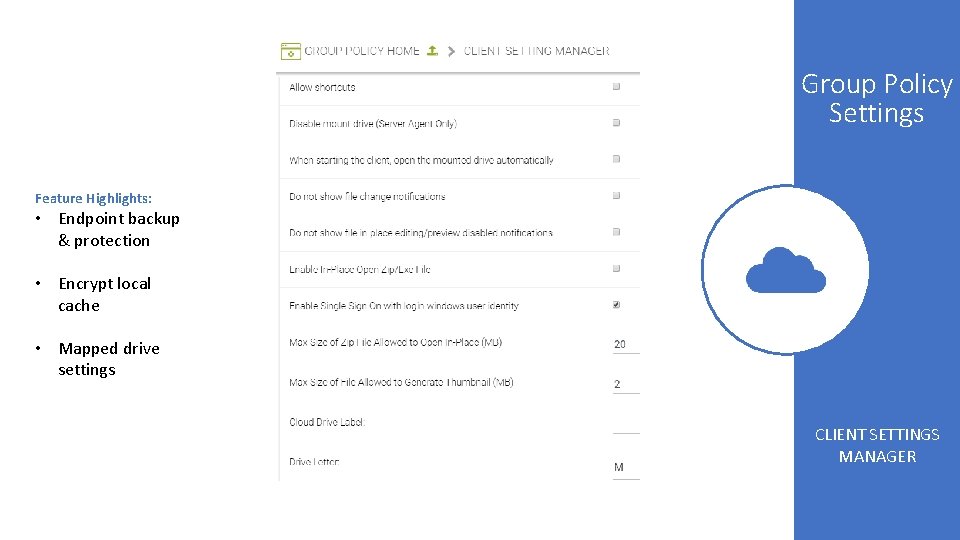This screenshot has height=540, width=960.
Task: Select the Cloud Drive Label text
Action: click(327, 422)
